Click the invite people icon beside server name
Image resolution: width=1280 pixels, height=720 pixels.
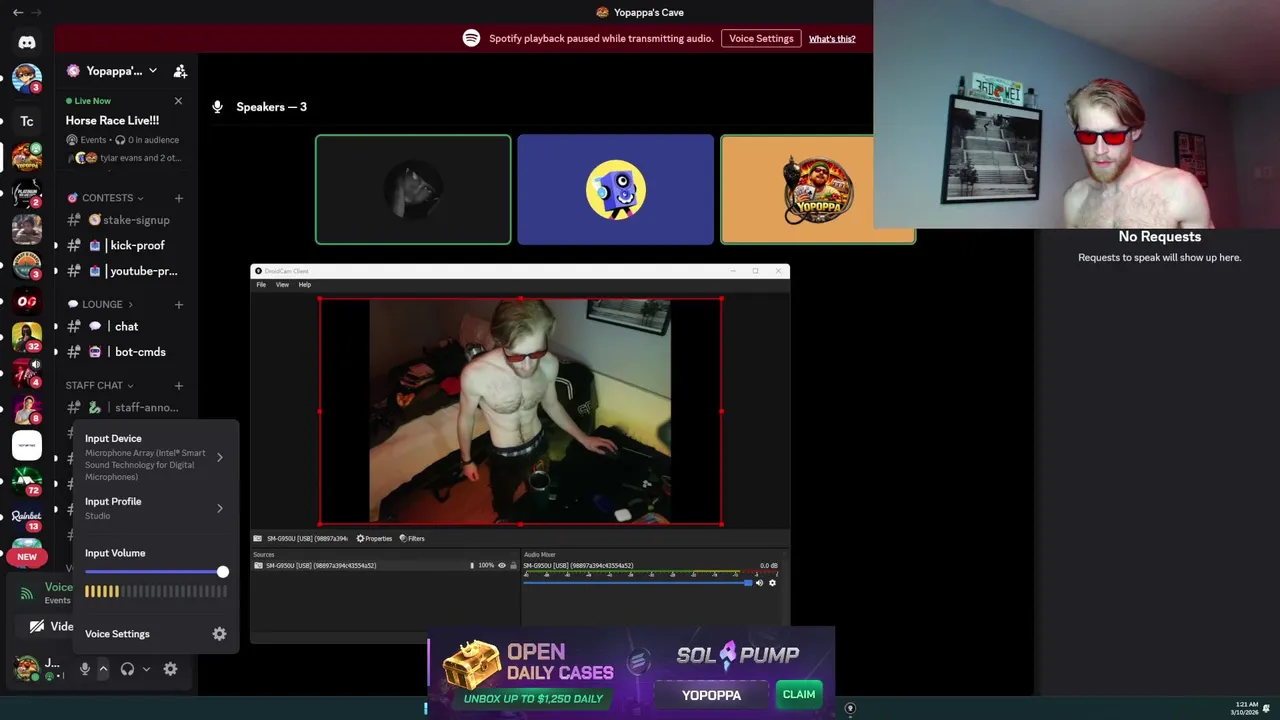point(180,71)
